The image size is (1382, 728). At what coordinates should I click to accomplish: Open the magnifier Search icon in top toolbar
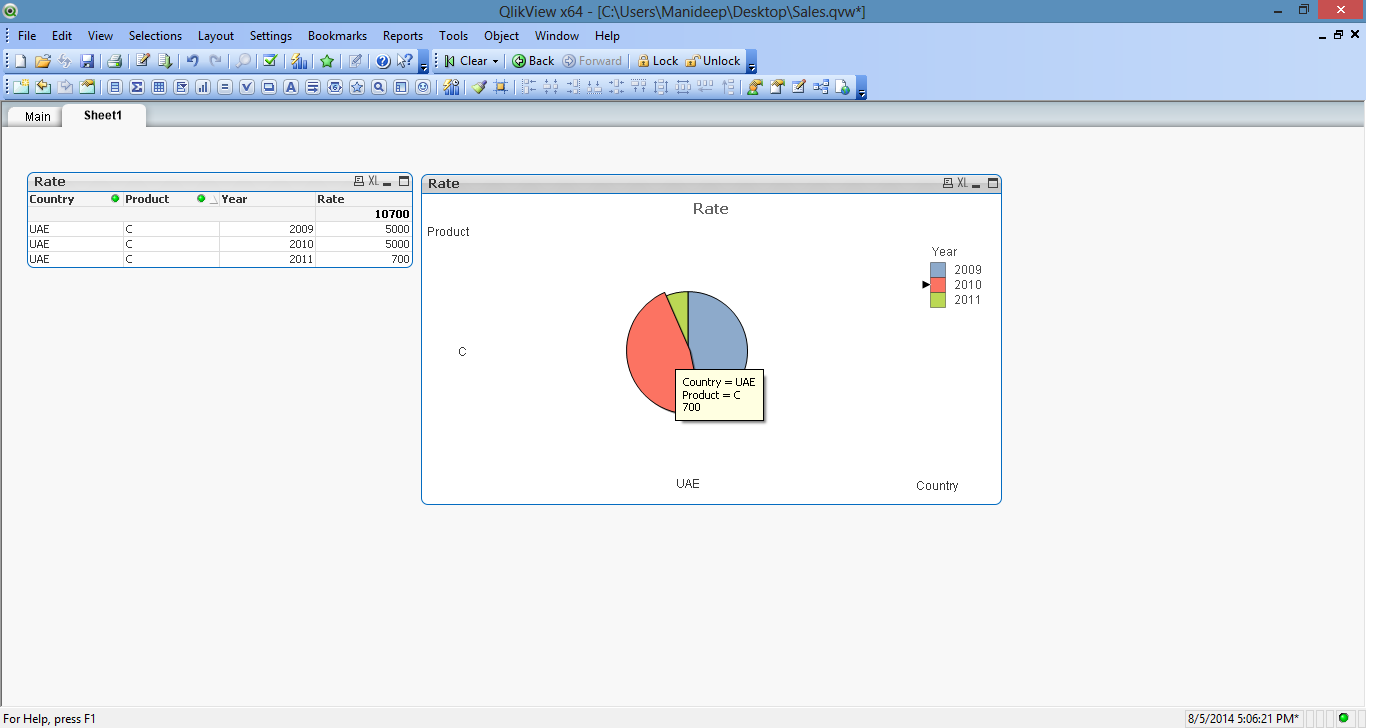[x=243, y=61]
